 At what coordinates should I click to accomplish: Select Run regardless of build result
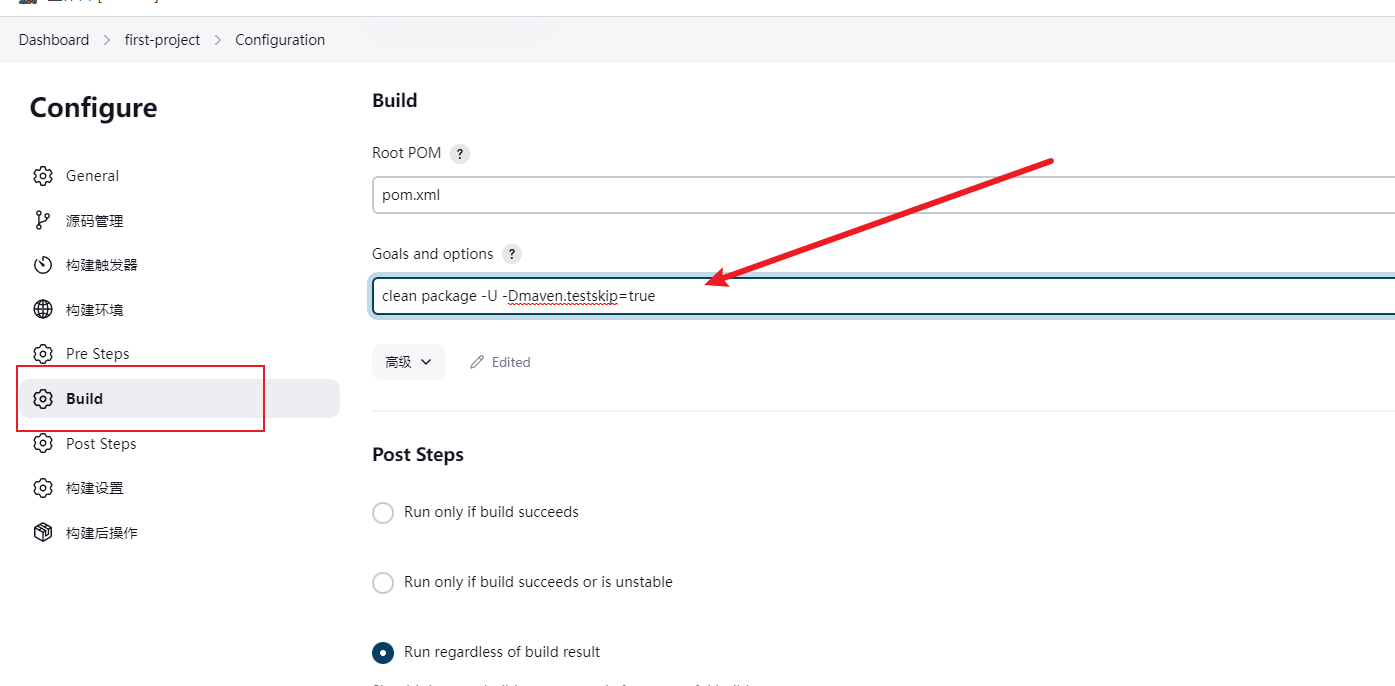pyautogui.click(x=383, y=653)
